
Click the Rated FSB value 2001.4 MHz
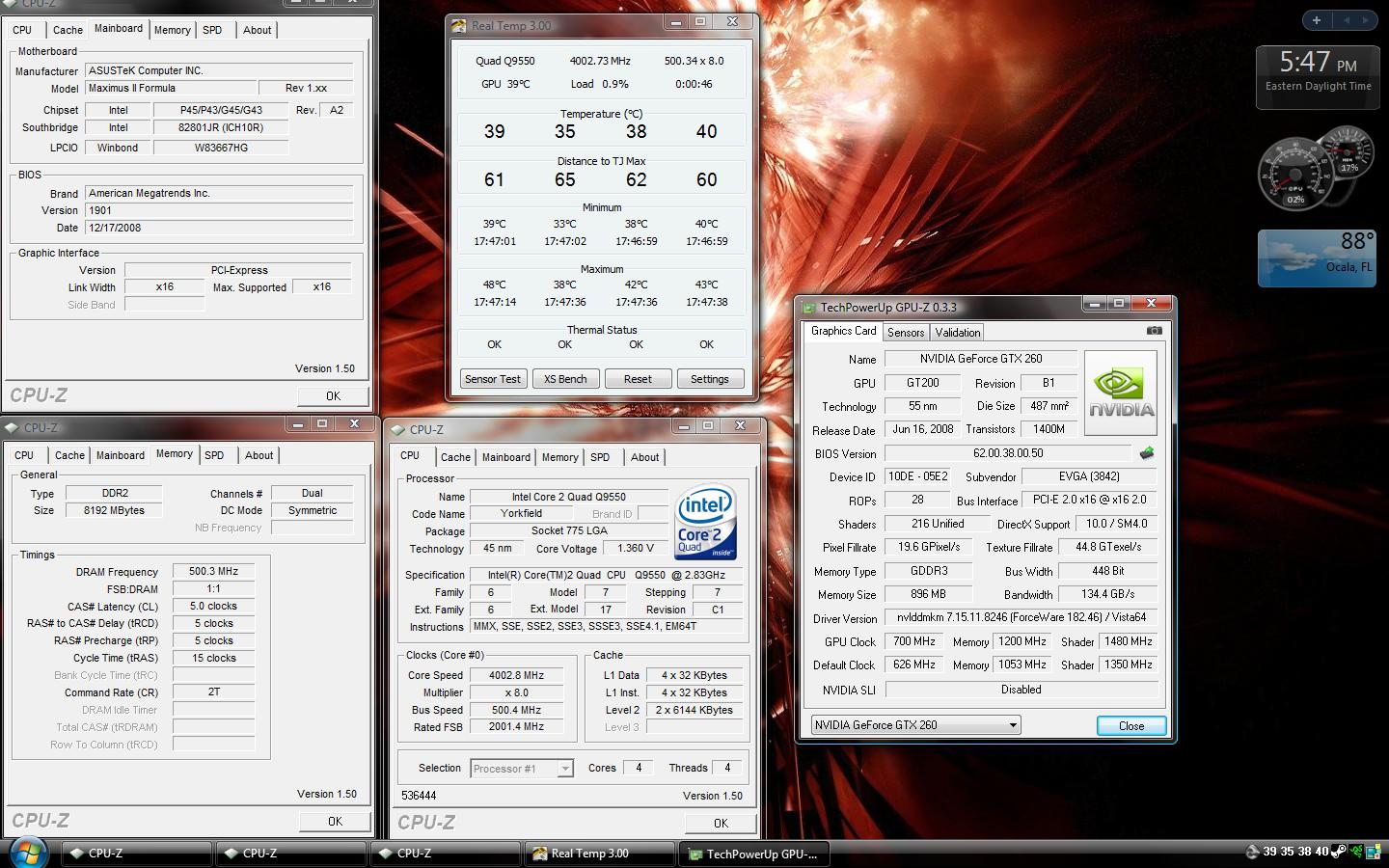(516, 727)
